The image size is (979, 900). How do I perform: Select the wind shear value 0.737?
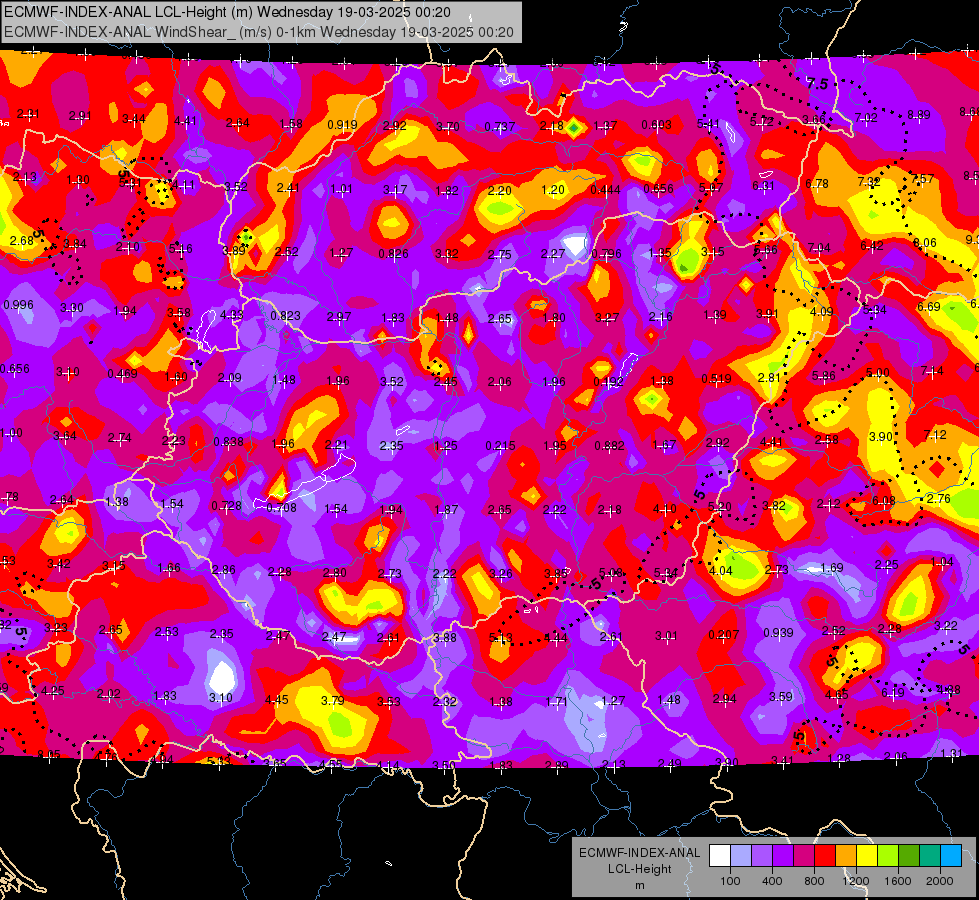click(499, 127)
